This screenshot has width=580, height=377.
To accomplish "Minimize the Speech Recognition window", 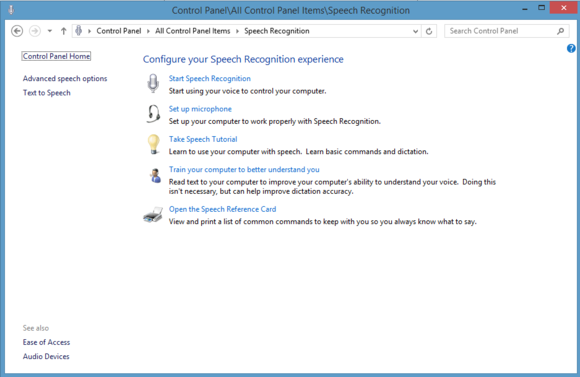I will [525, 9].
